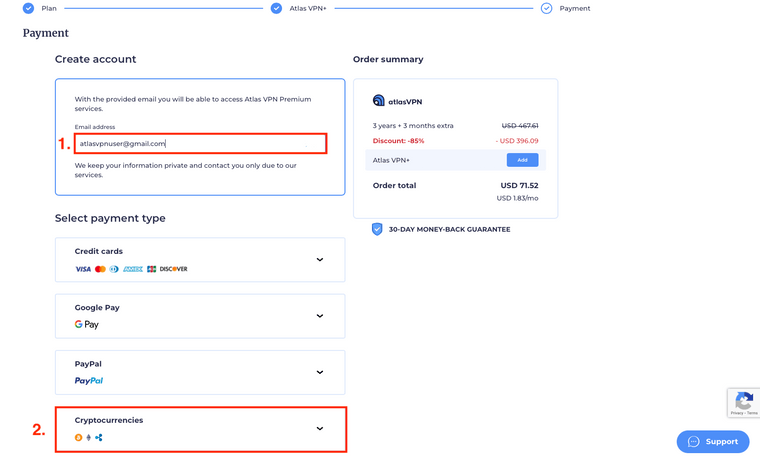Click the 'Order summary' heading

pos(388,59)
